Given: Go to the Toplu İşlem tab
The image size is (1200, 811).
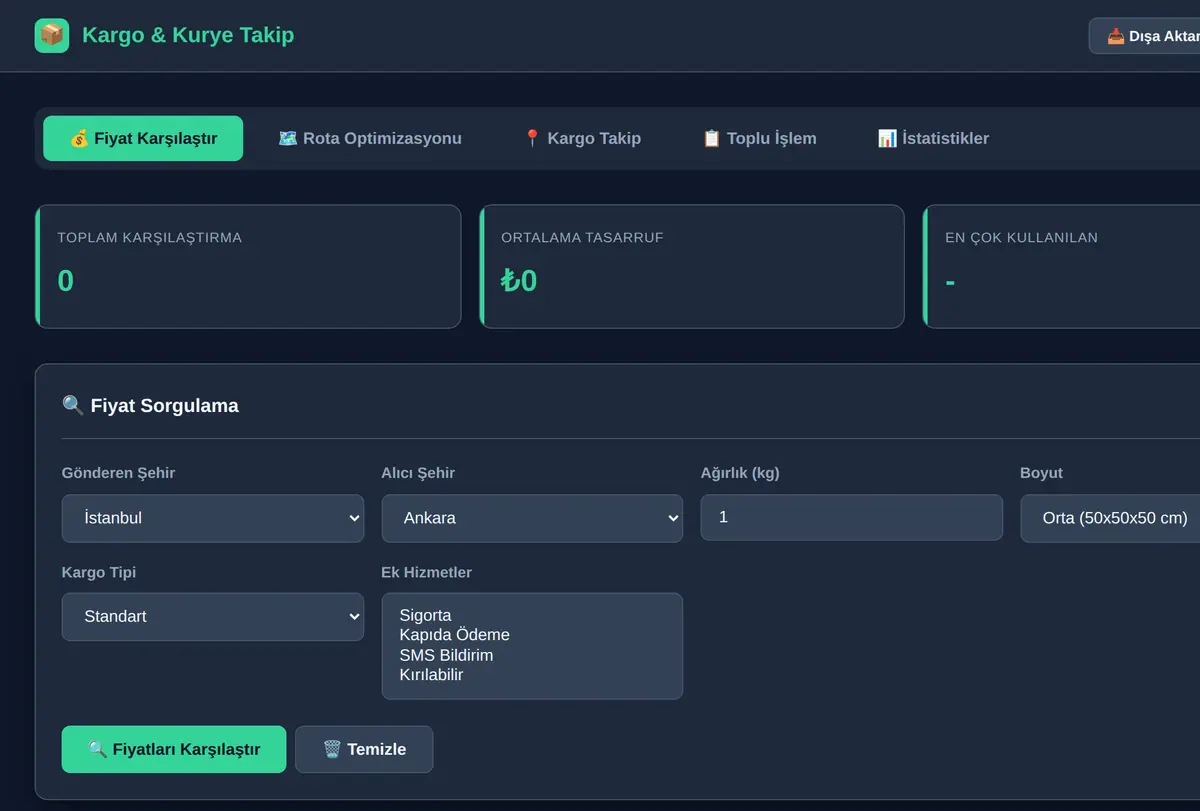Looking at the screenshot, I should pos(759,138).
